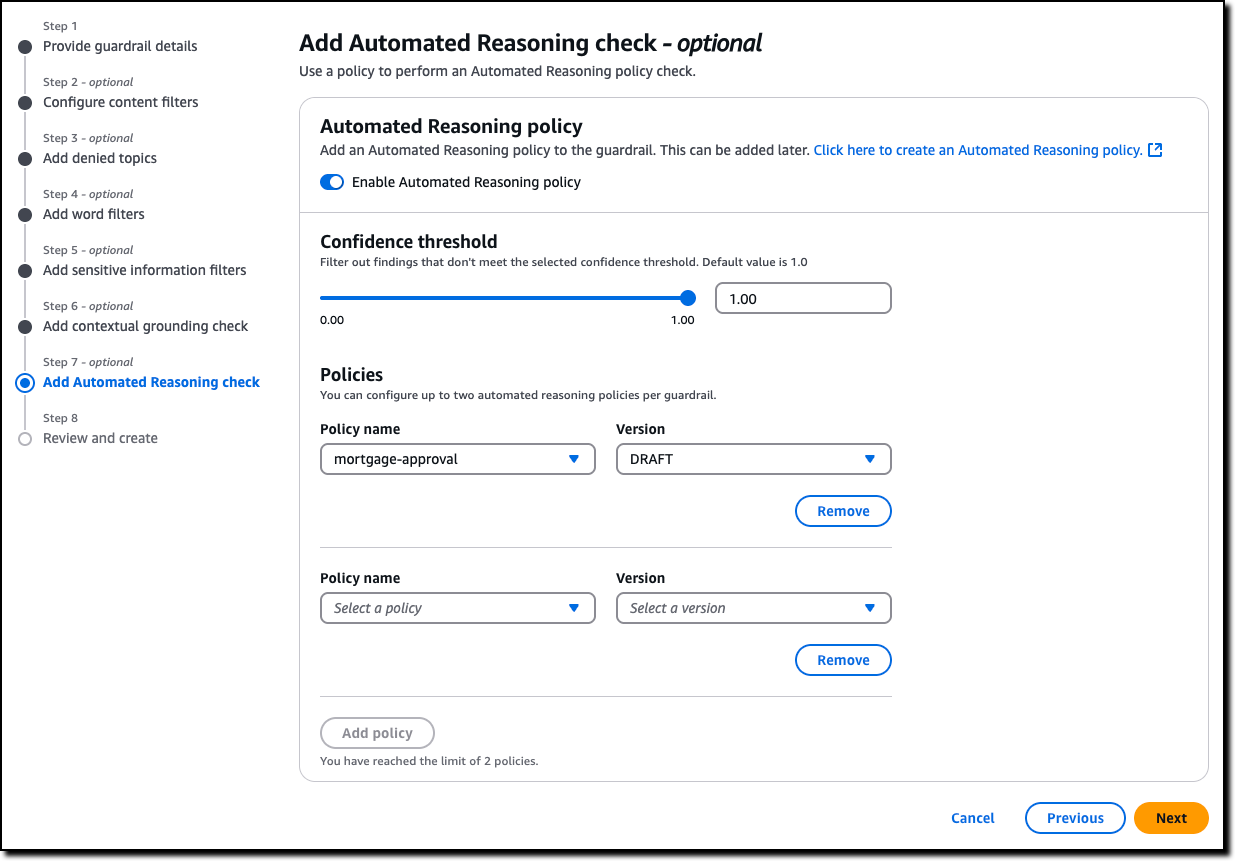This screenshot has width=1235, height=861.
Task: Click the 0.00 slider minimum label
Action: tap(332, 320)
